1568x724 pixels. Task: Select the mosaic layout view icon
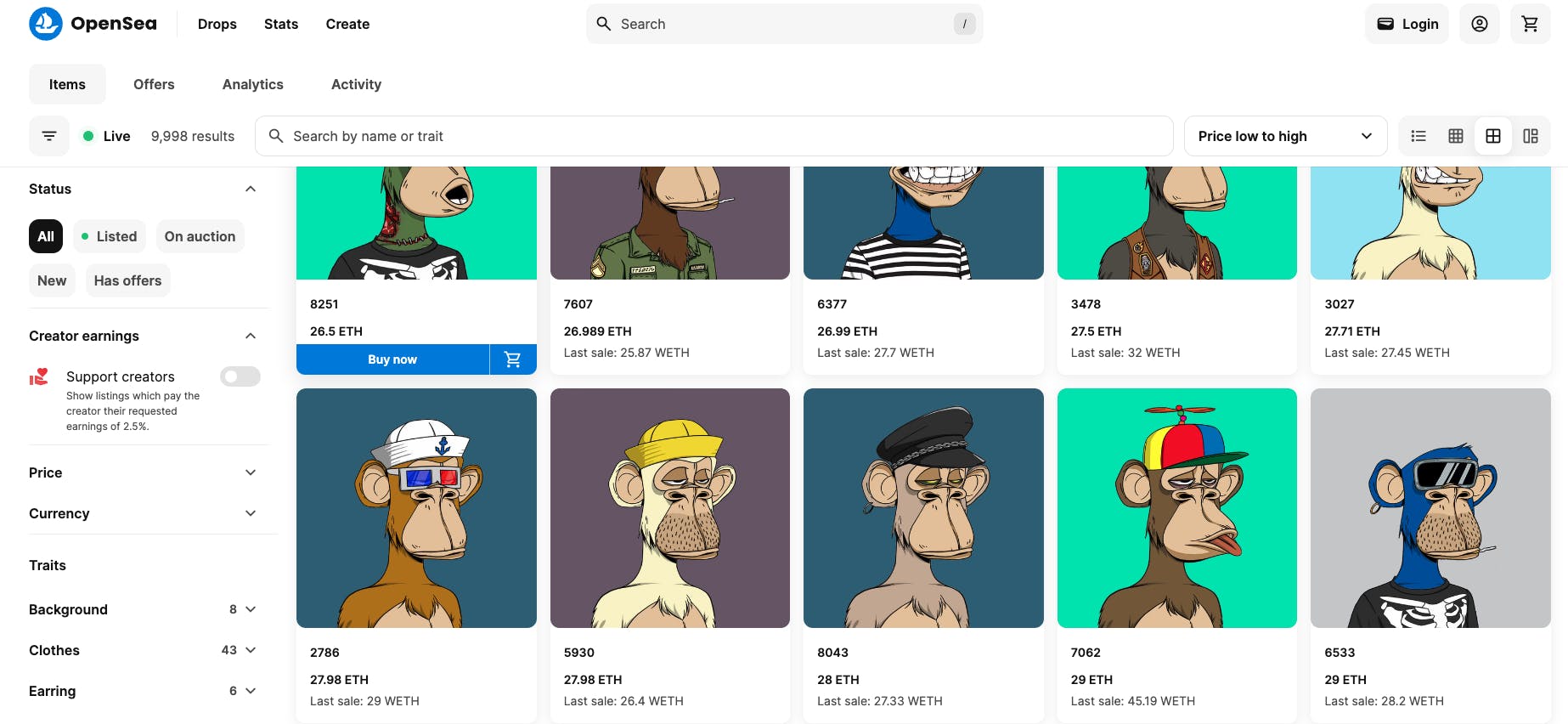1531,136
